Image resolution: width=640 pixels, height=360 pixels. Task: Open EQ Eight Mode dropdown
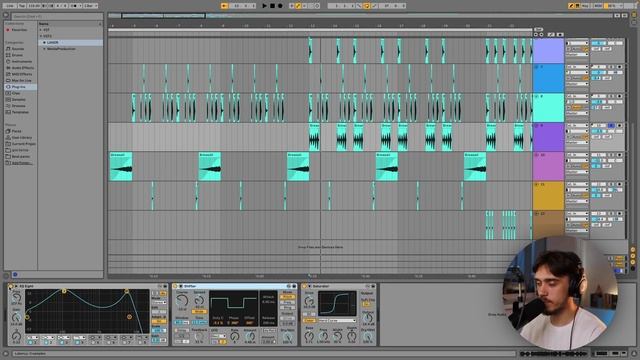[x=160, y=302]
